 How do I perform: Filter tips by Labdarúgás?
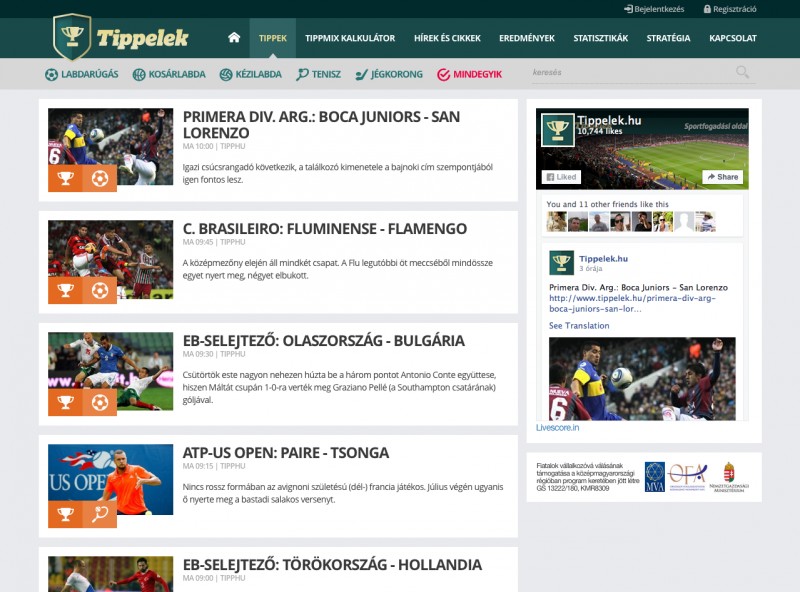coord(81,74)
